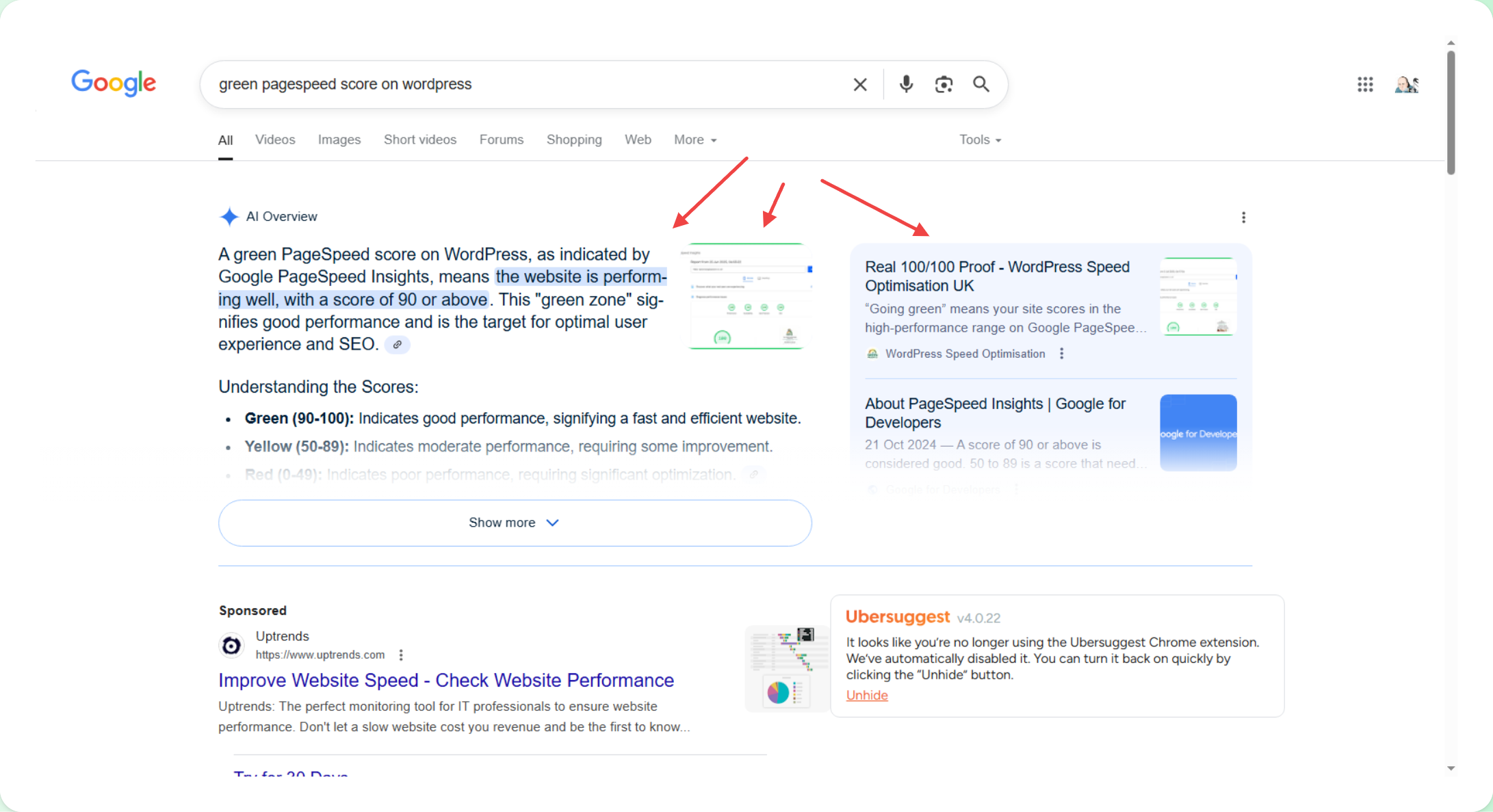Click thumbnail of Real 100/100 Proof card
This screenshot has height=812, width=1493.
pyautogui.click(x=1198, y=296)
